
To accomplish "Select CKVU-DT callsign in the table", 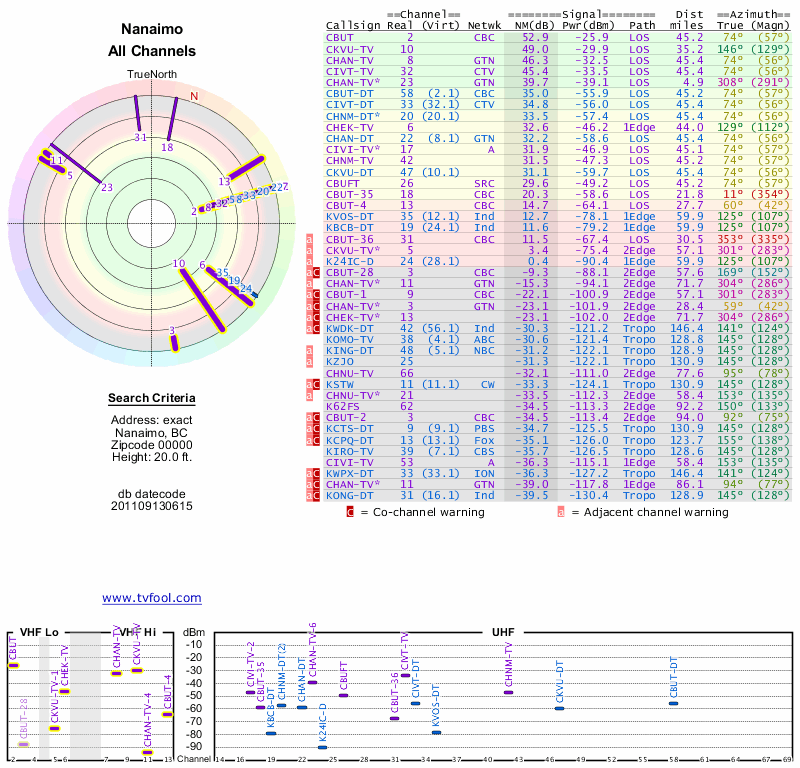I will click(349, 172).
